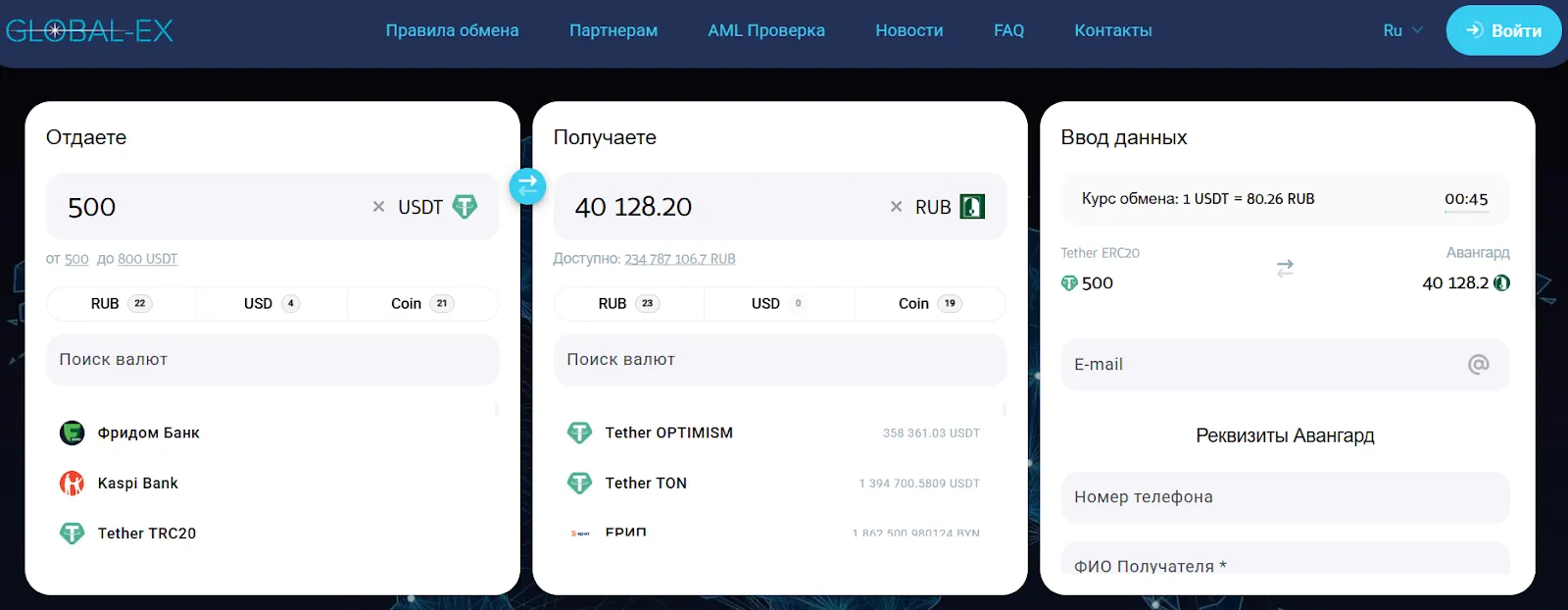Clear the RUB receive currency selection

click(x=896, y=207)
